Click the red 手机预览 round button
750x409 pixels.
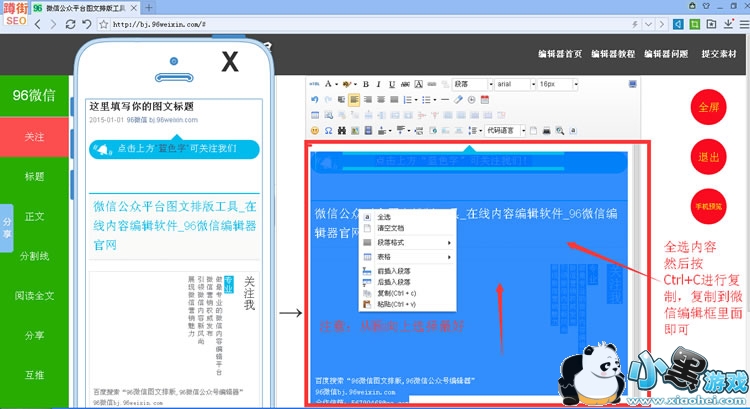pos(708,207)
